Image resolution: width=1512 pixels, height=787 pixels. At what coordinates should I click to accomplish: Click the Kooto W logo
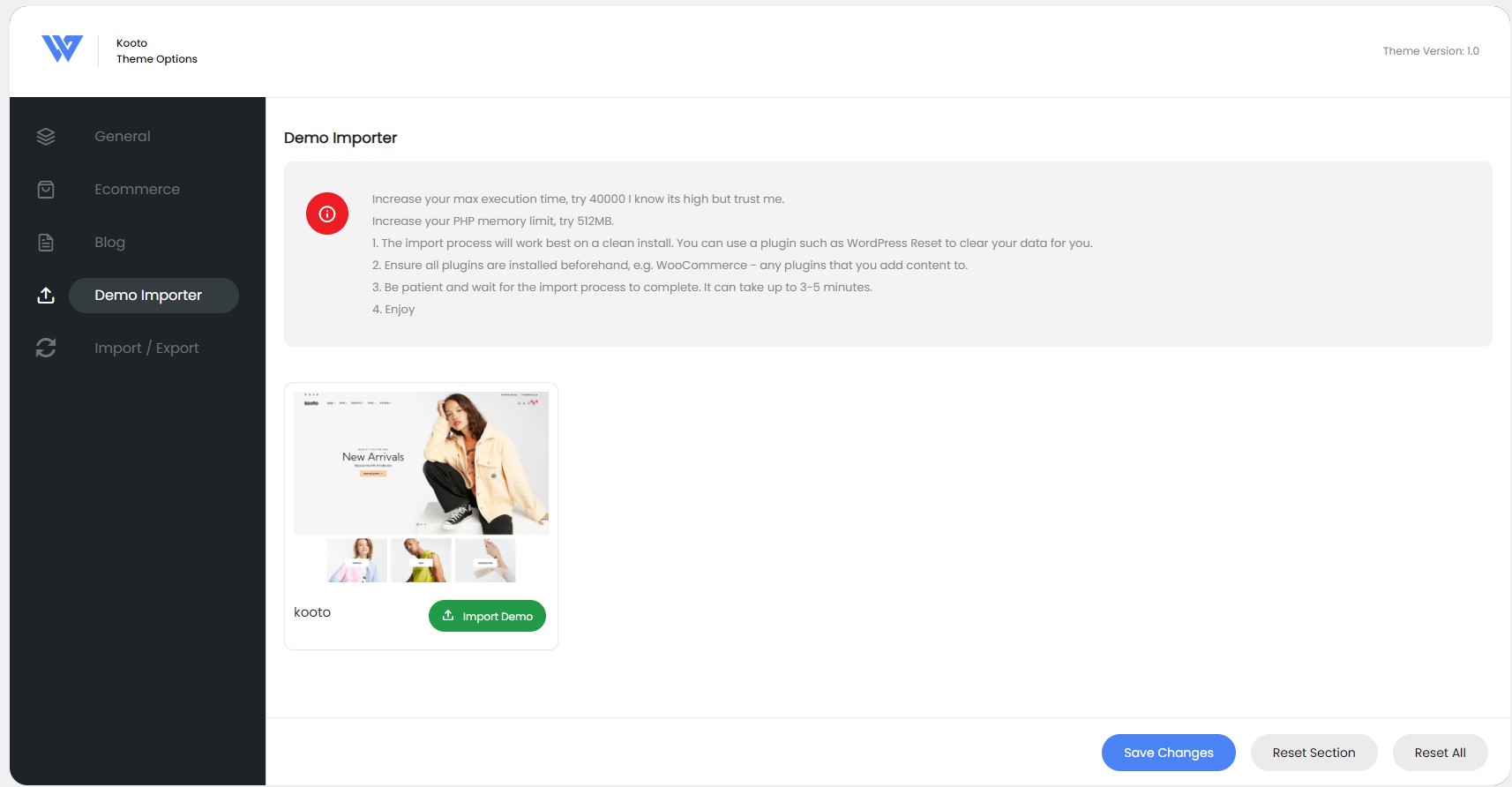(x=63, y=49)
